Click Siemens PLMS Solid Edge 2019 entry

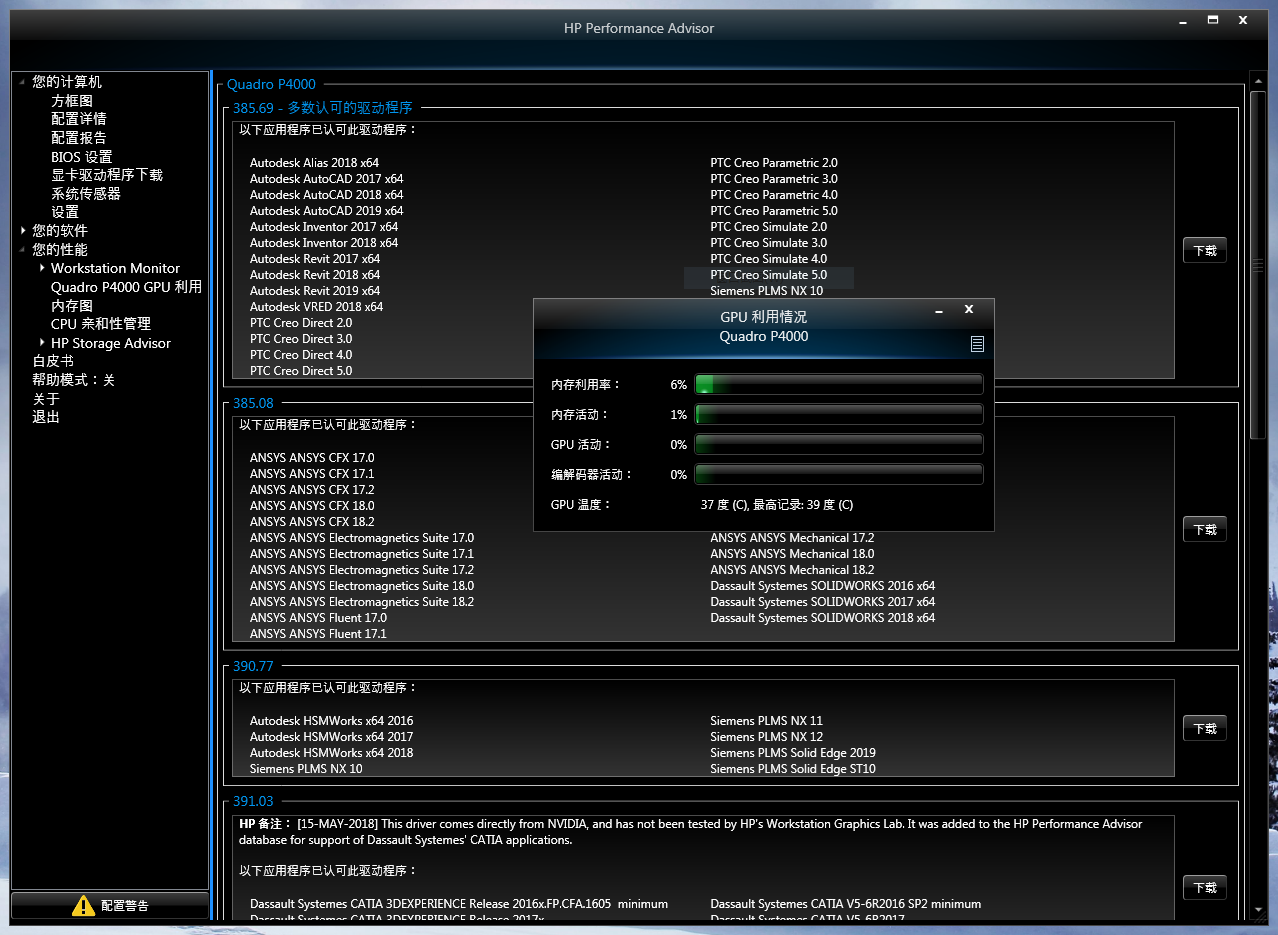(x=792, y=753)
